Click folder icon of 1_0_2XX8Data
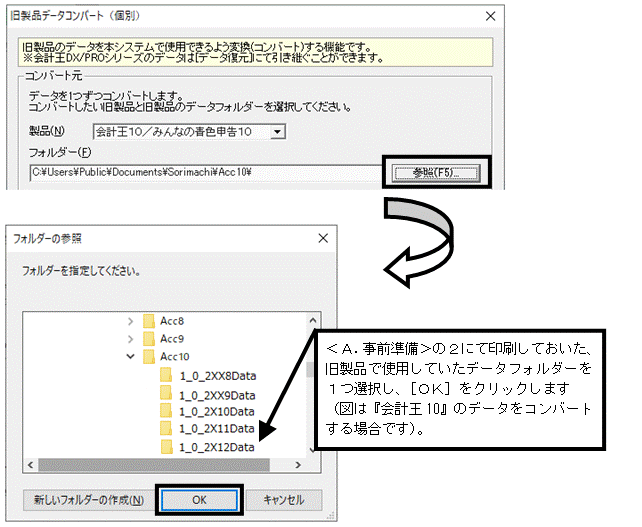Screen dimensions: 642x527 (x=166, y=375)
